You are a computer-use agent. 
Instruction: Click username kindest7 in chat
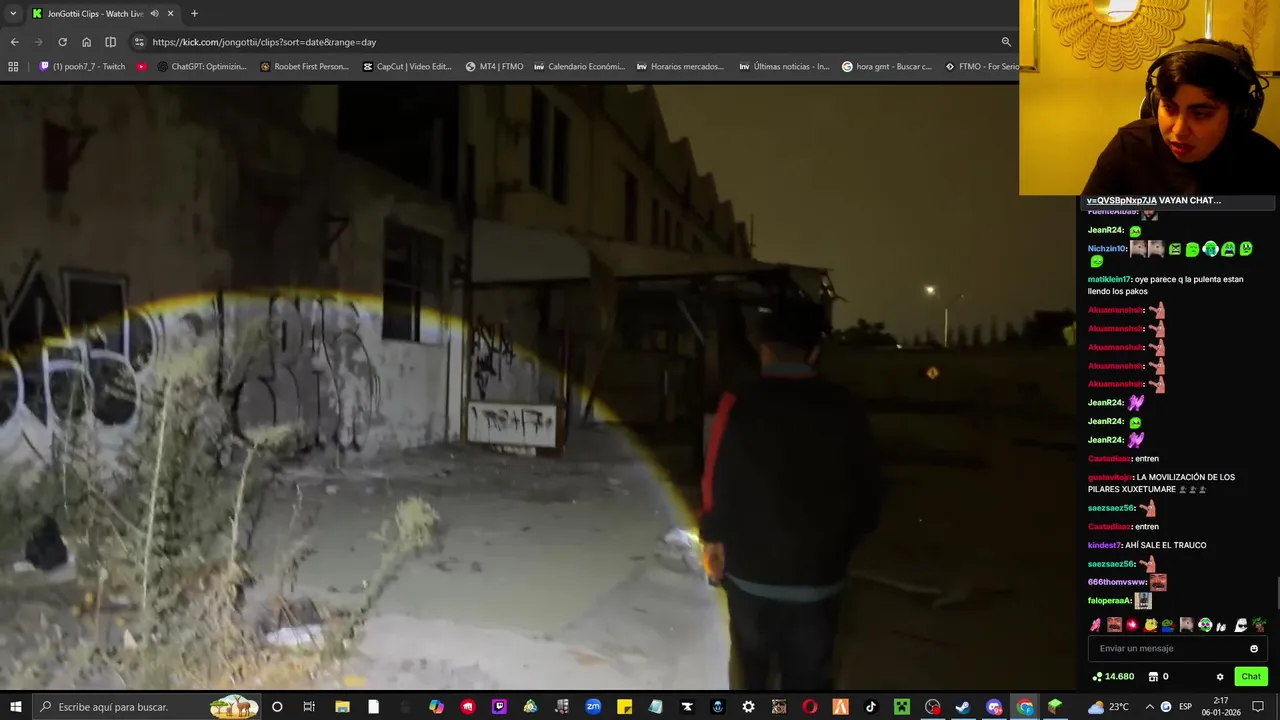(1104, 545)
